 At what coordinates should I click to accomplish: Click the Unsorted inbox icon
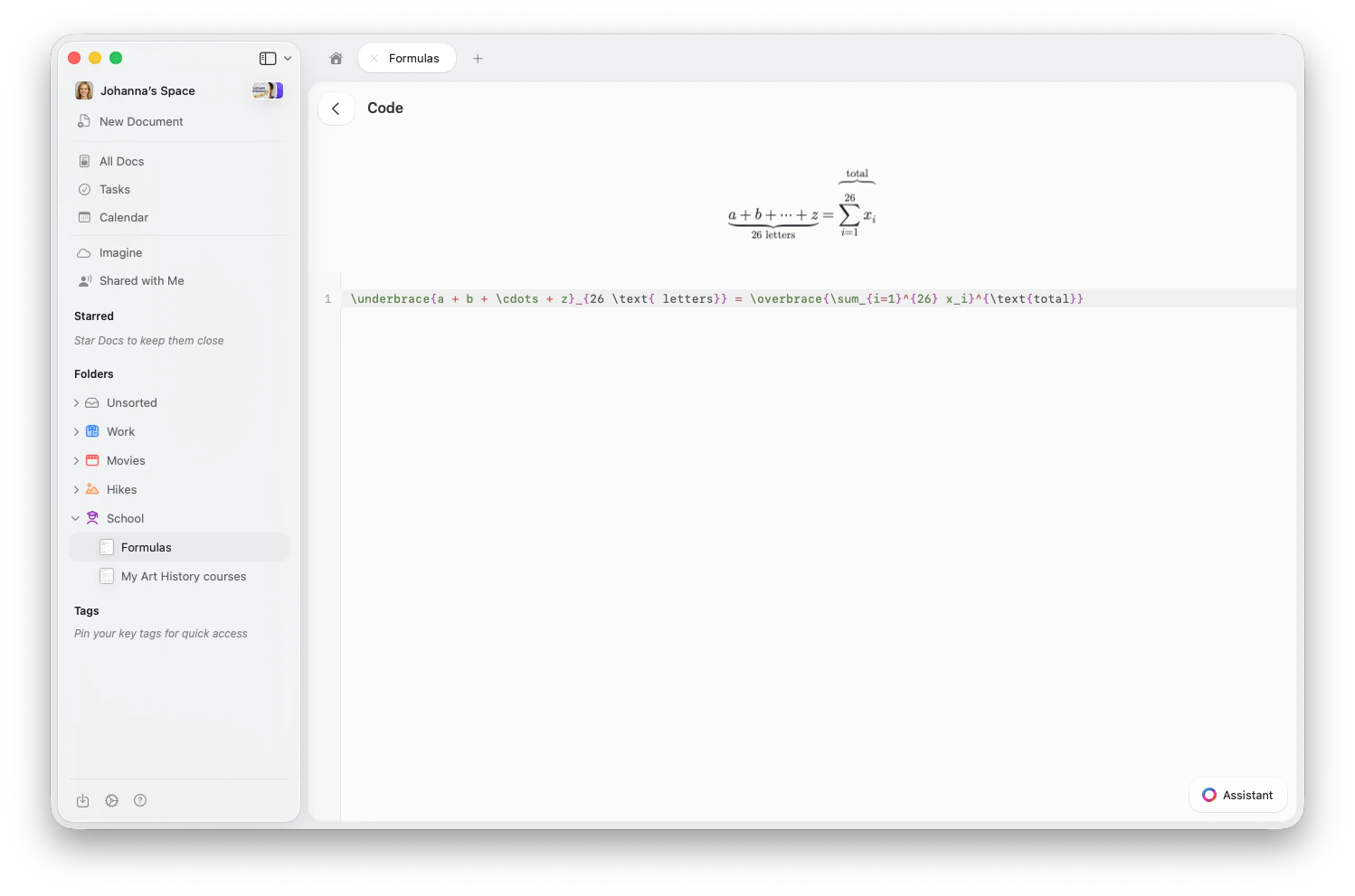(92, 402)
